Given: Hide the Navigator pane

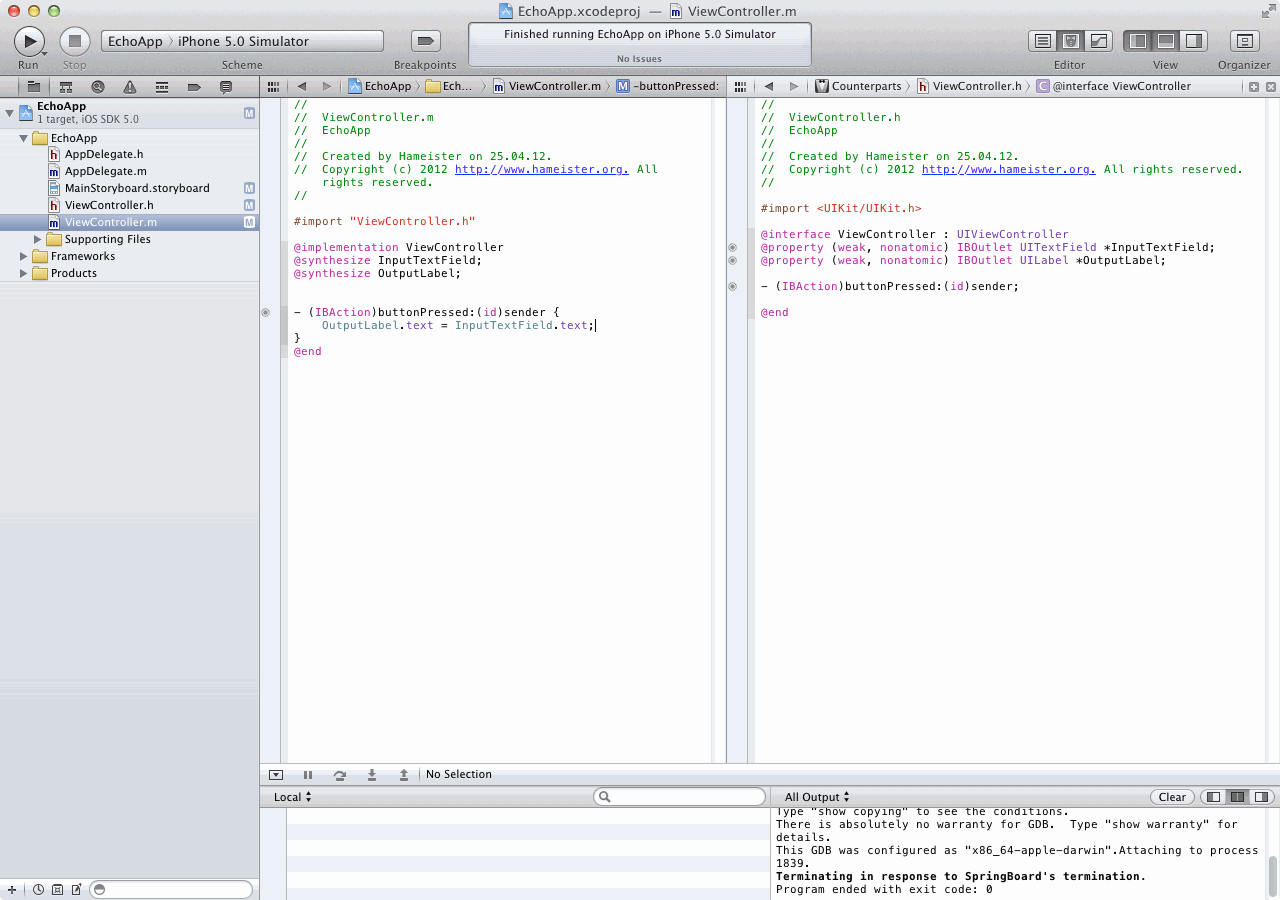Looking at the screenshot, I should click(x=1138, y=41).
